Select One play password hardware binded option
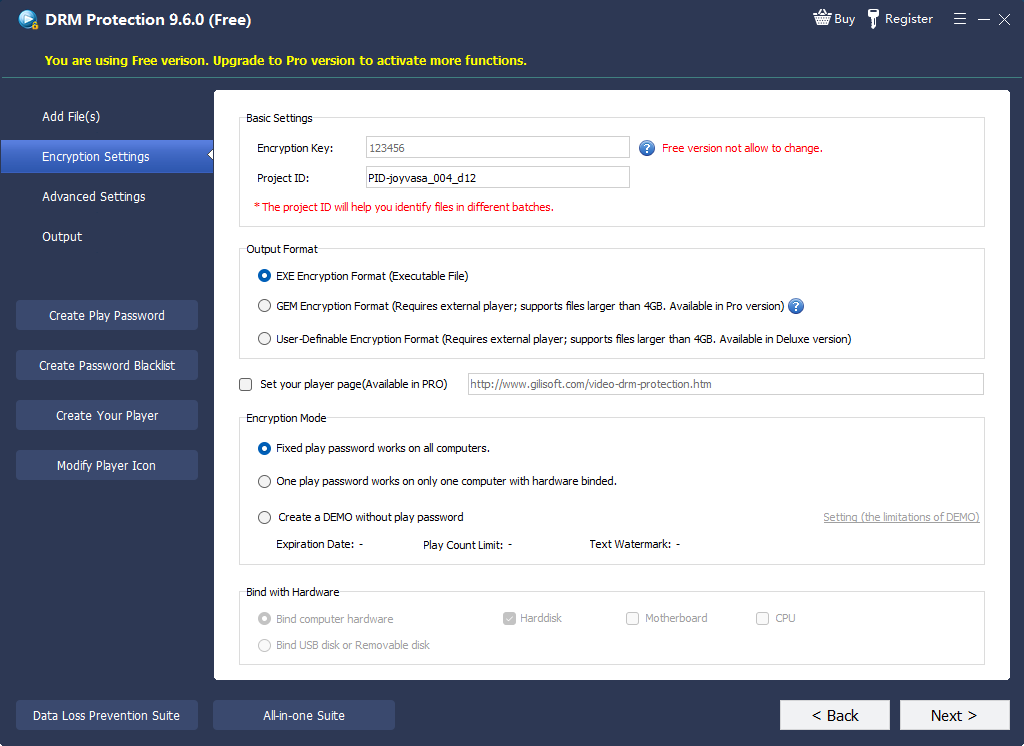This screenshot has height=746, width=1024. (x=264, y=481)
